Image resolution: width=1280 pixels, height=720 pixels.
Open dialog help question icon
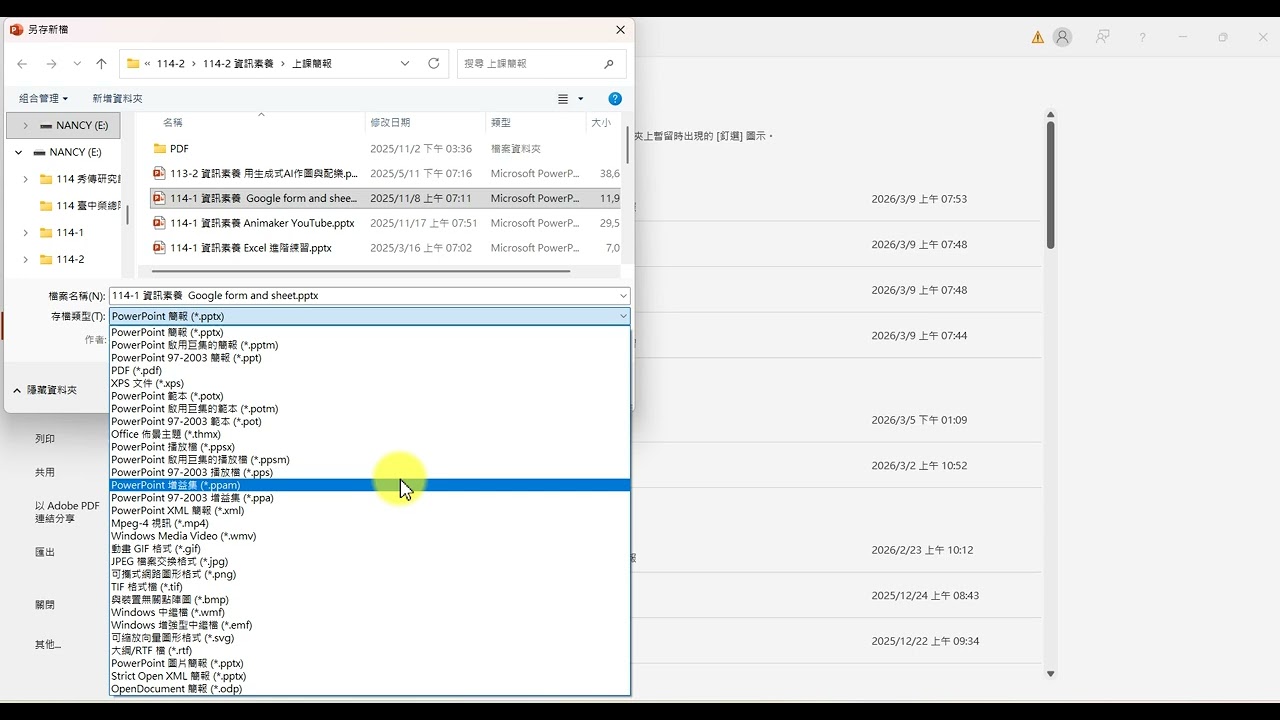(615, 98)
